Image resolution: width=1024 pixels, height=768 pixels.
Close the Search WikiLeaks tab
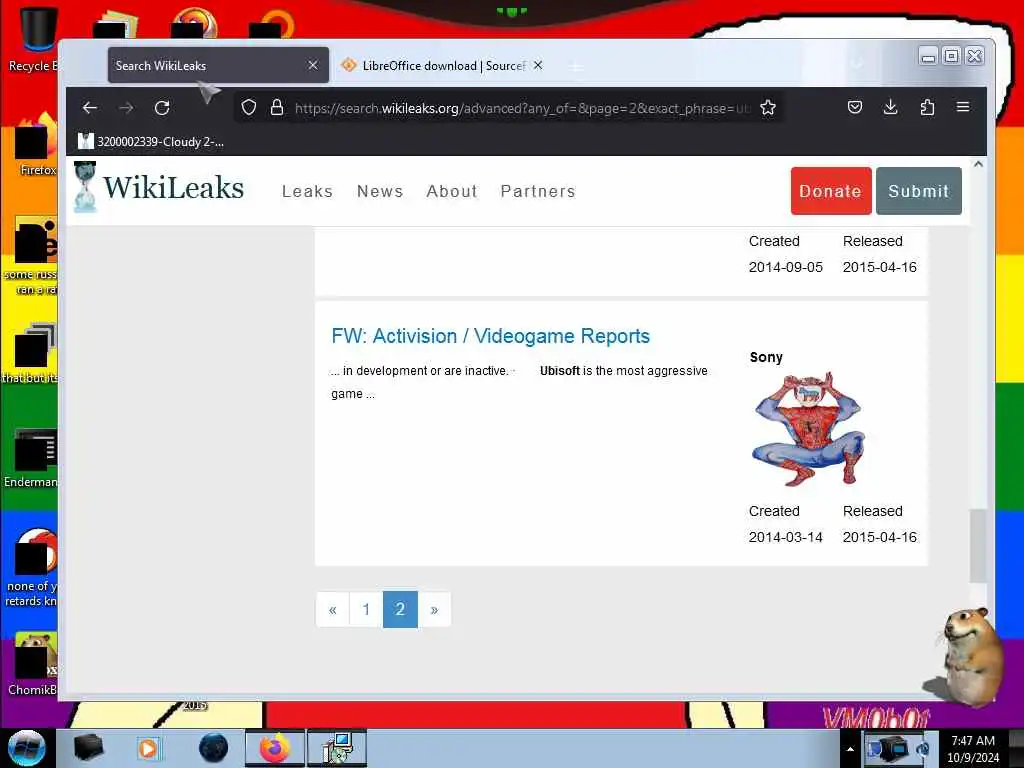(x=313, y=65)
